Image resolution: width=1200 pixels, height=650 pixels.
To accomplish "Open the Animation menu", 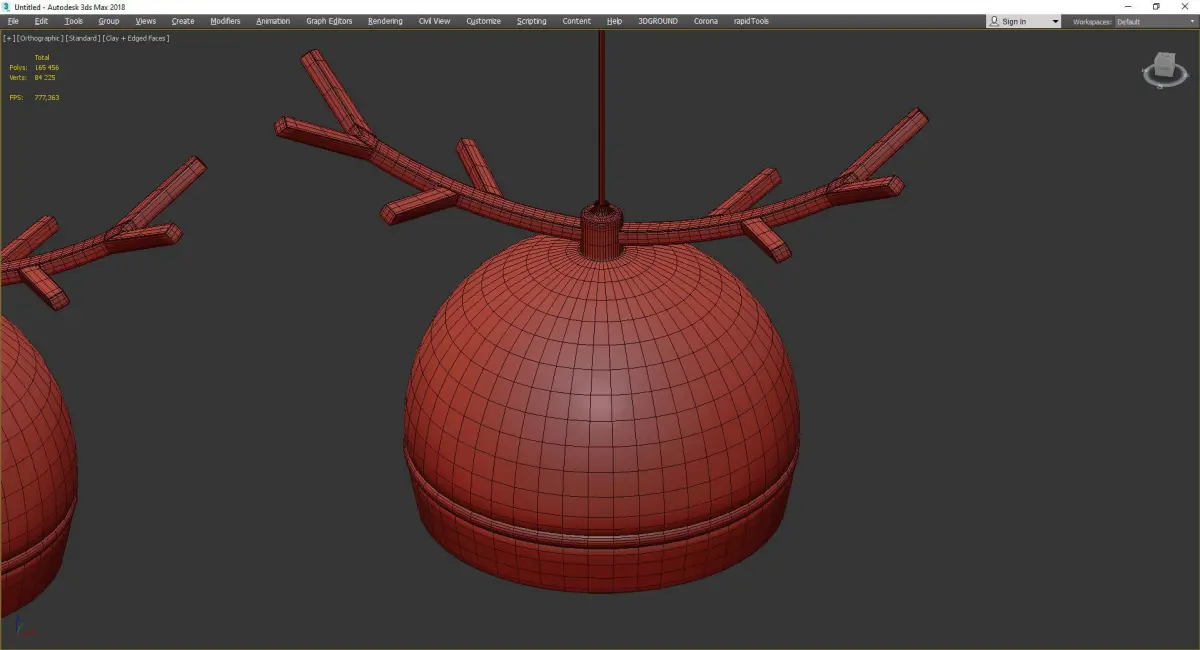I will 273,21.
